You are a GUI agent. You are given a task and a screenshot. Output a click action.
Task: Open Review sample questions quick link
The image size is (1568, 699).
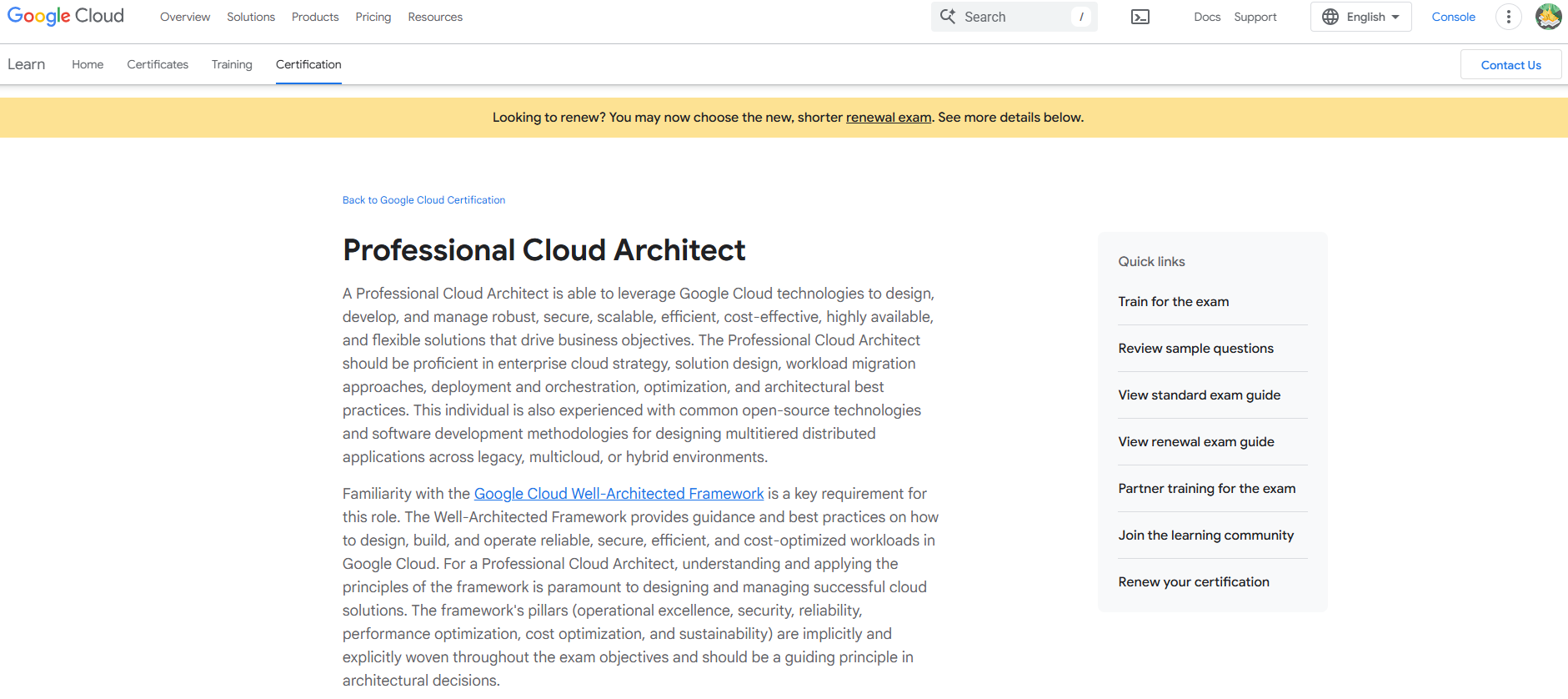(x=1196, y=349)
